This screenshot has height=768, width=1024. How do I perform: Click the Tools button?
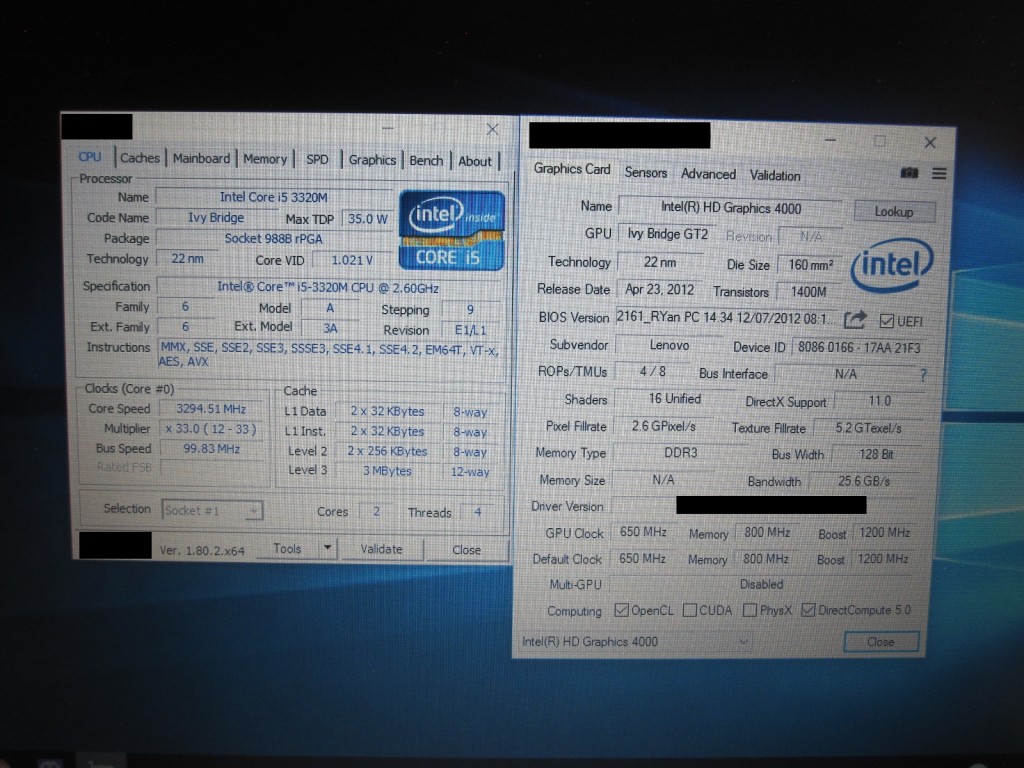[x=287, y=549]
